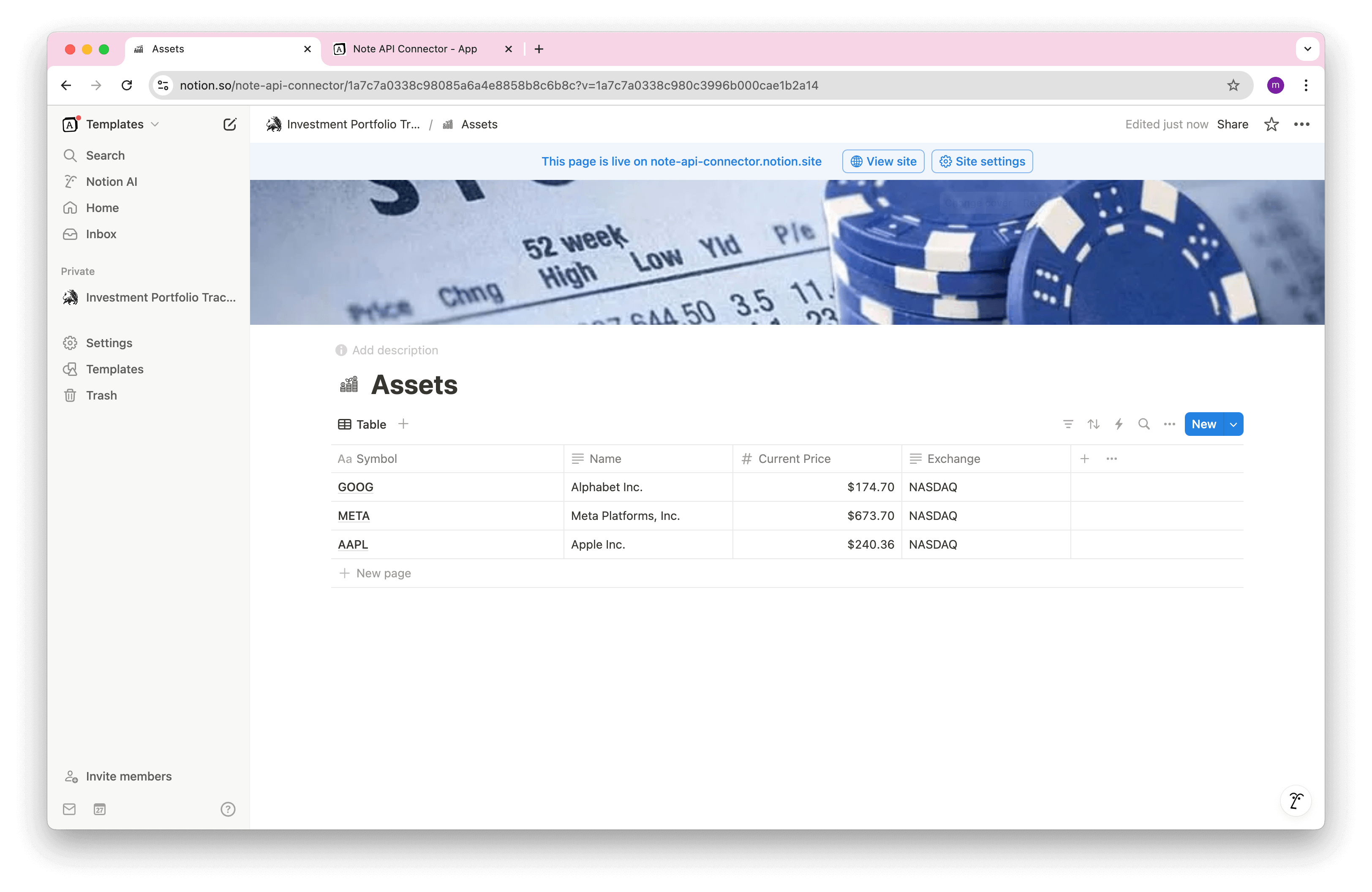
Task: Click the View site button
Action: tap(884, 161)
